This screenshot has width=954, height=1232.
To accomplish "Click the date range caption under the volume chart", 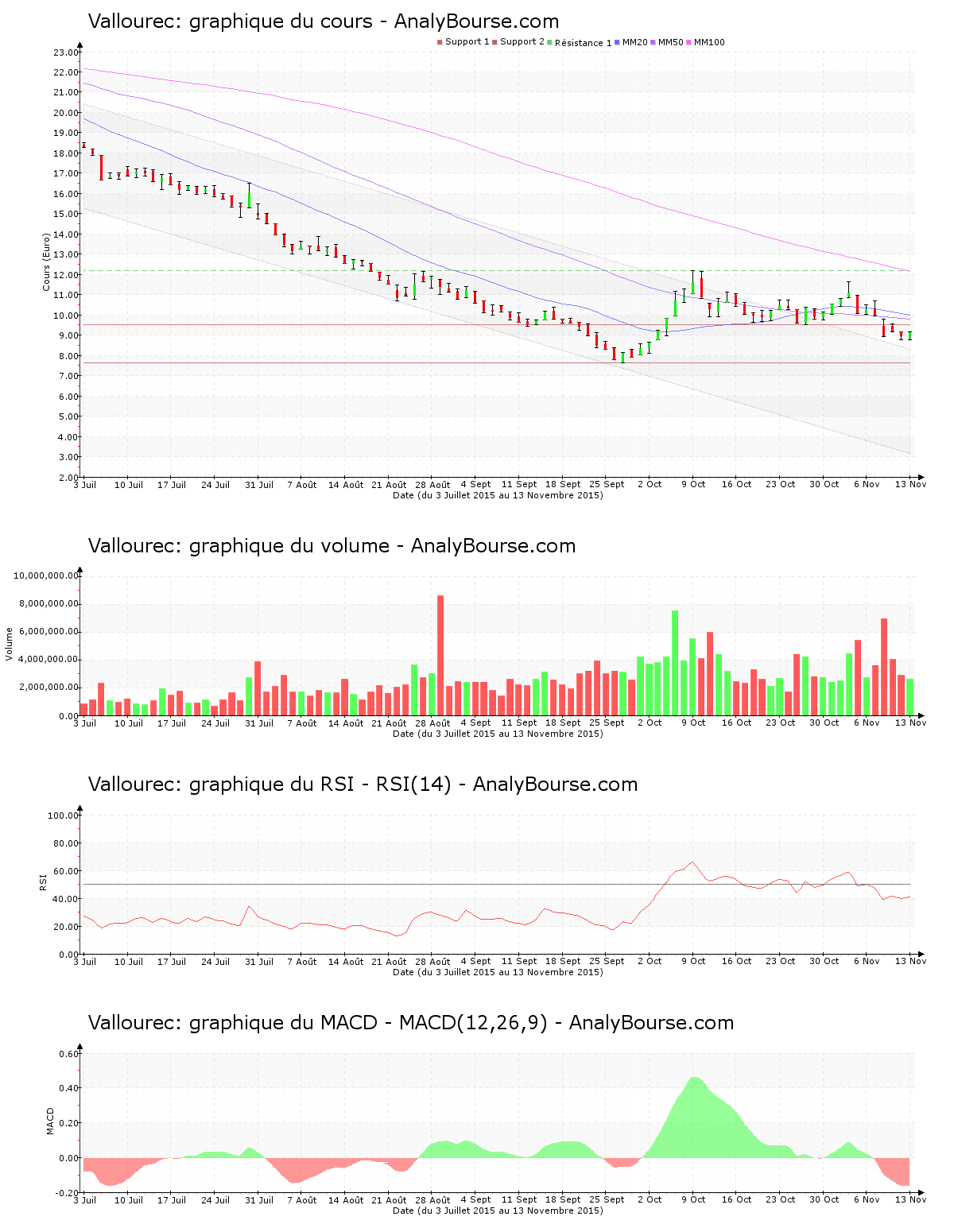I will coord(498,734).
